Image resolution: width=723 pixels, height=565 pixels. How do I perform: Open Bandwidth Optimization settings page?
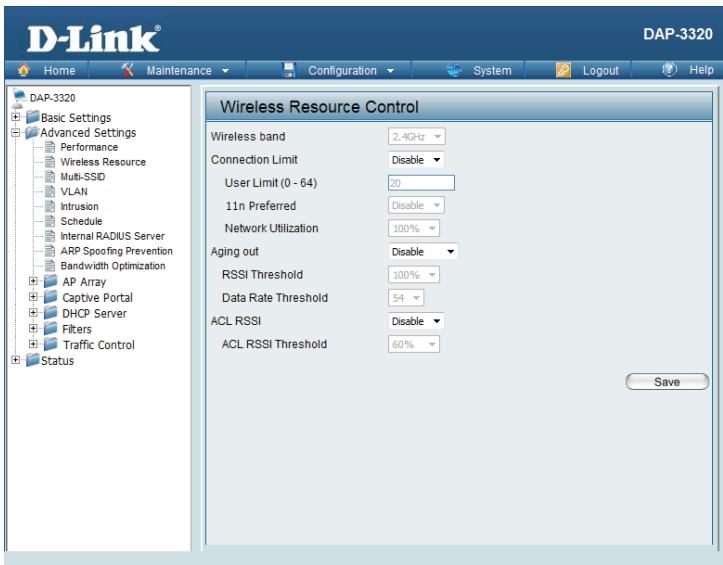click(113, 266)
